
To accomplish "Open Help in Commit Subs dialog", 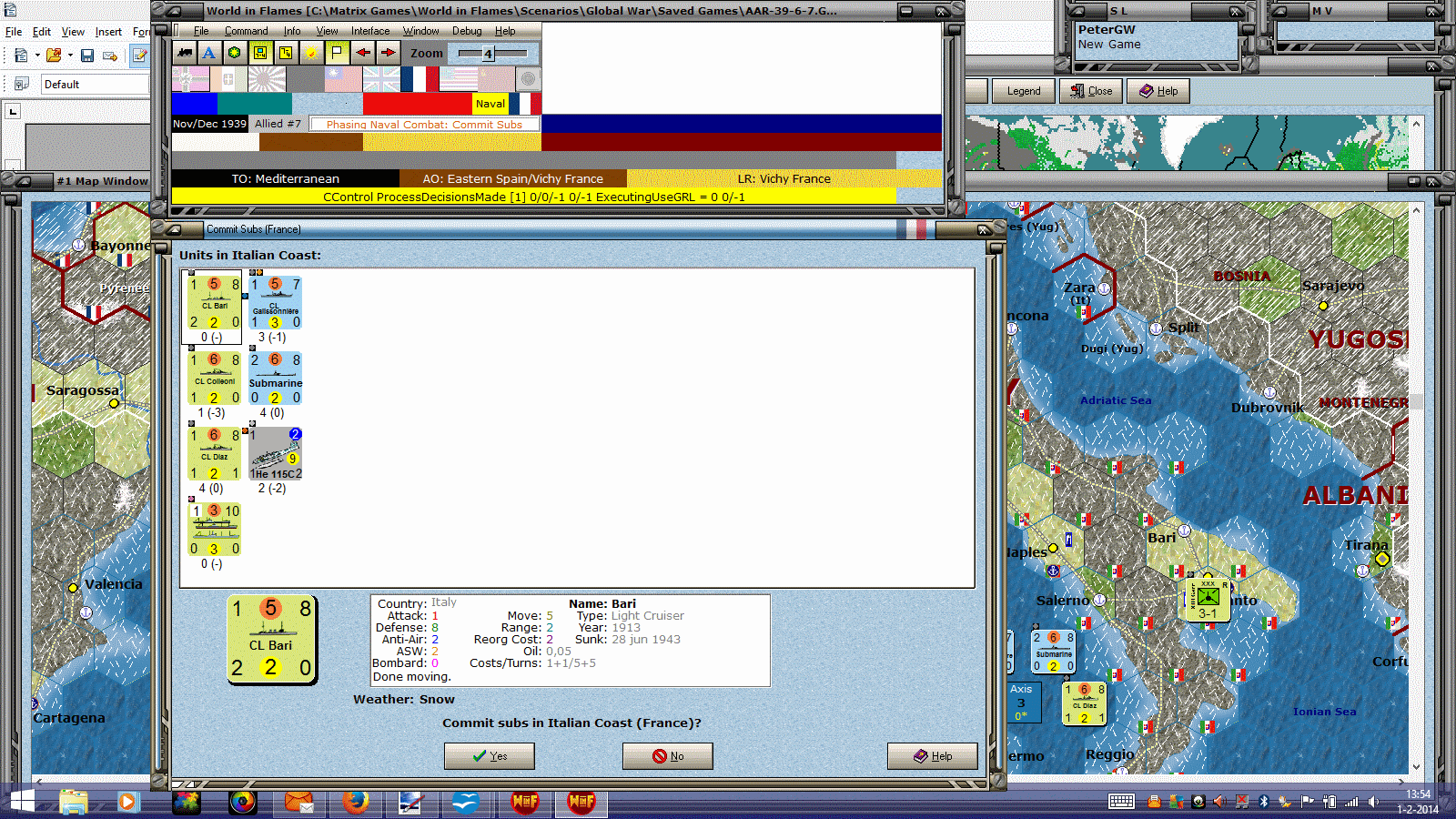I will [x=933, y=756].
